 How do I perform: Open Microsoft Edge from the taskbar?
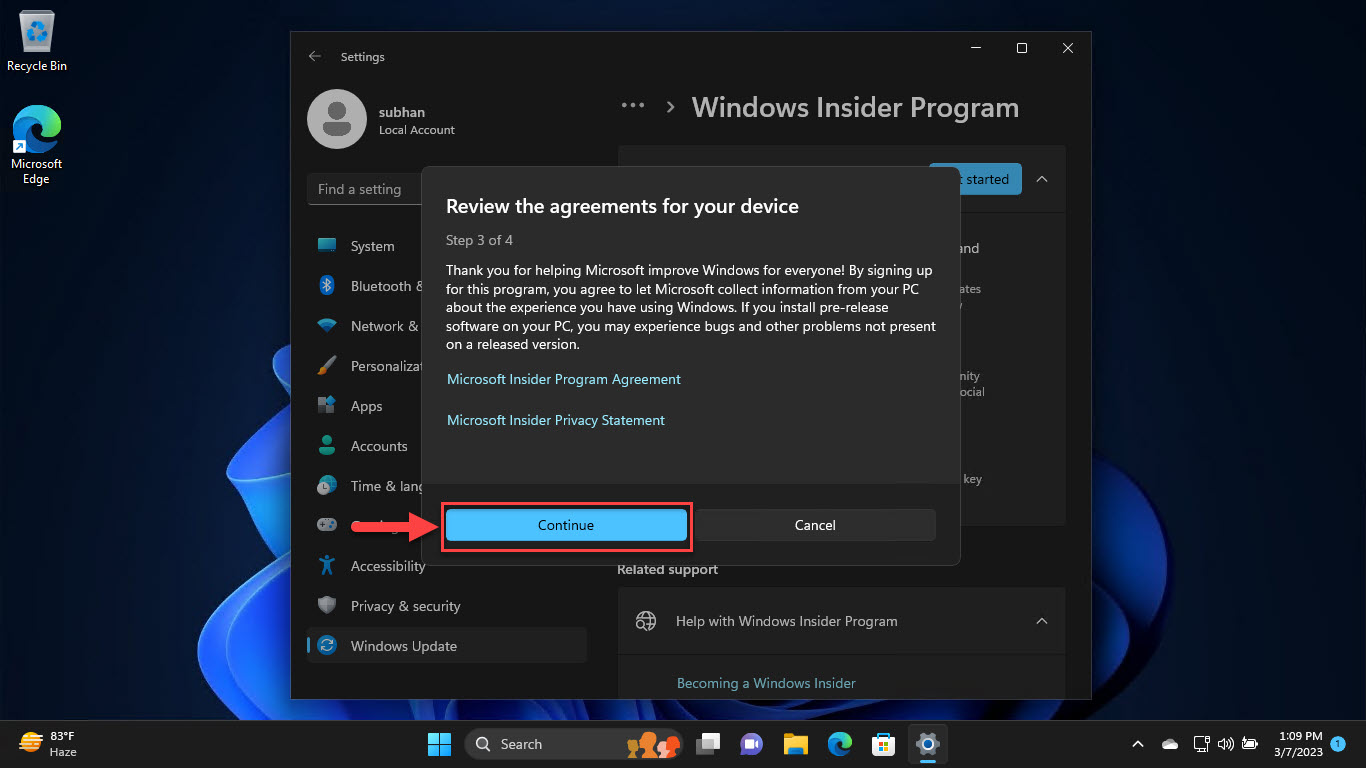tap(839, 744)
